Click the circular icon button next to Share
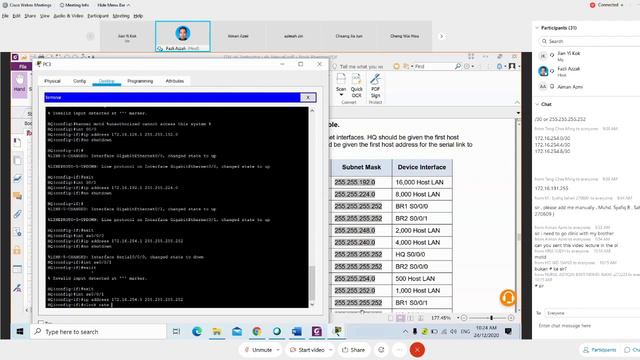The height and width of the screenshot is (360, 640). tap(381, 350)
